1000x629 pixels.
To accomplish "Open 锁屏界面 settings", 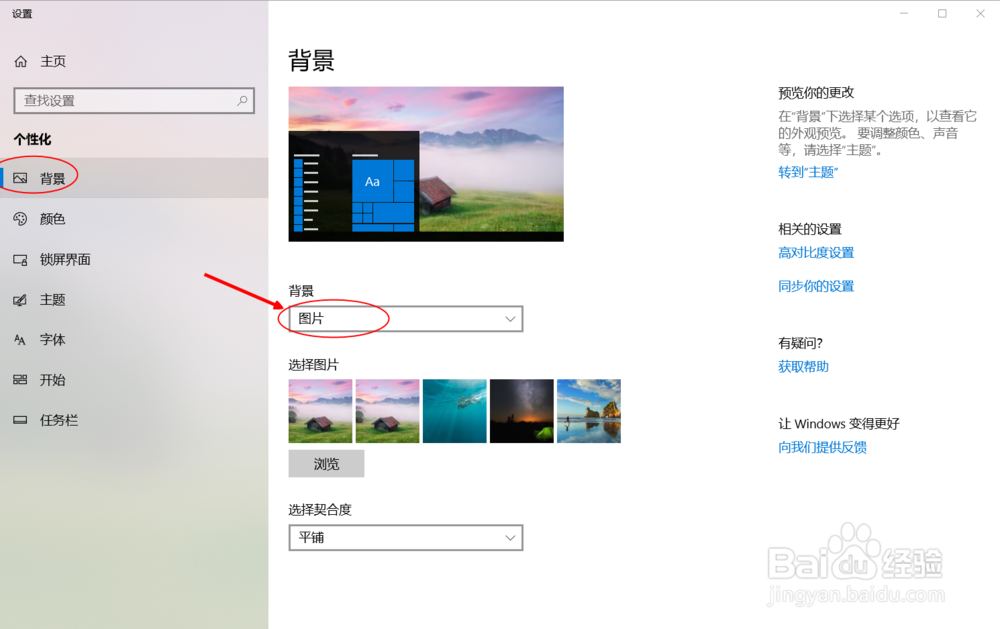I will 134,260.
